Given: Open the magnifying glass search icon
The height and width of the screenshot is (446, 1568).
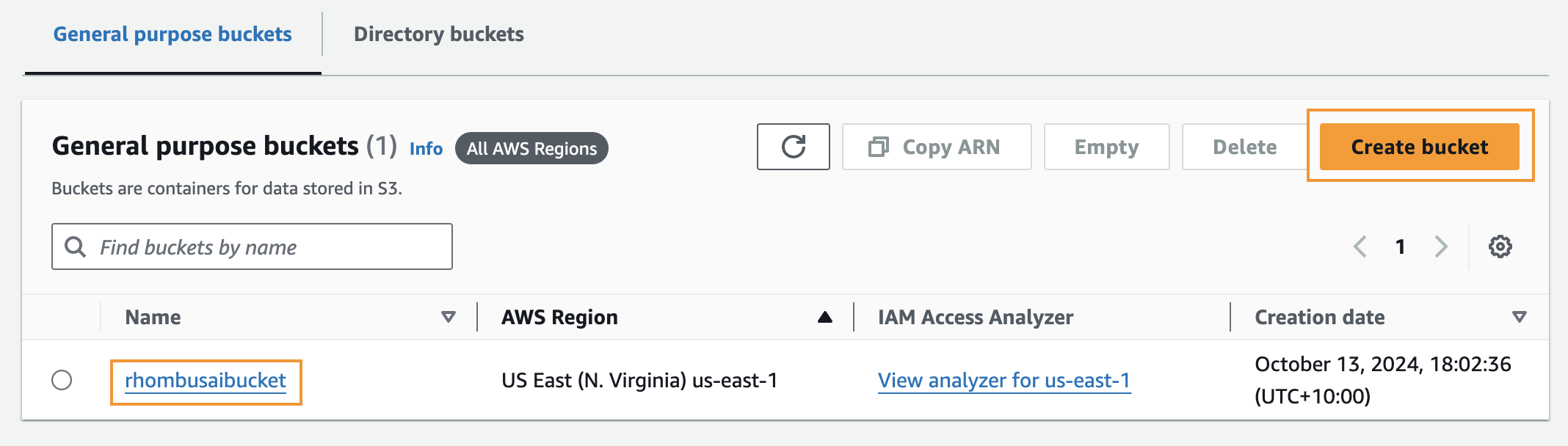Looking at the screenshot, I should click(x=76, y=246).
